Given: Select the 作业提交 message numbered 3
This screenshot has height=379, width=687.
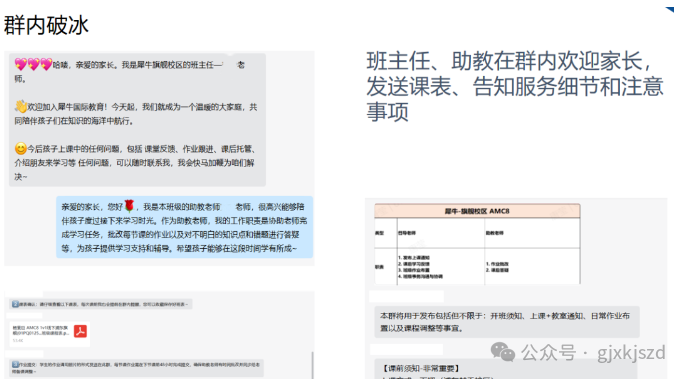Looking at the screenshot, I should pyautogui.click(x=136, y=368).
